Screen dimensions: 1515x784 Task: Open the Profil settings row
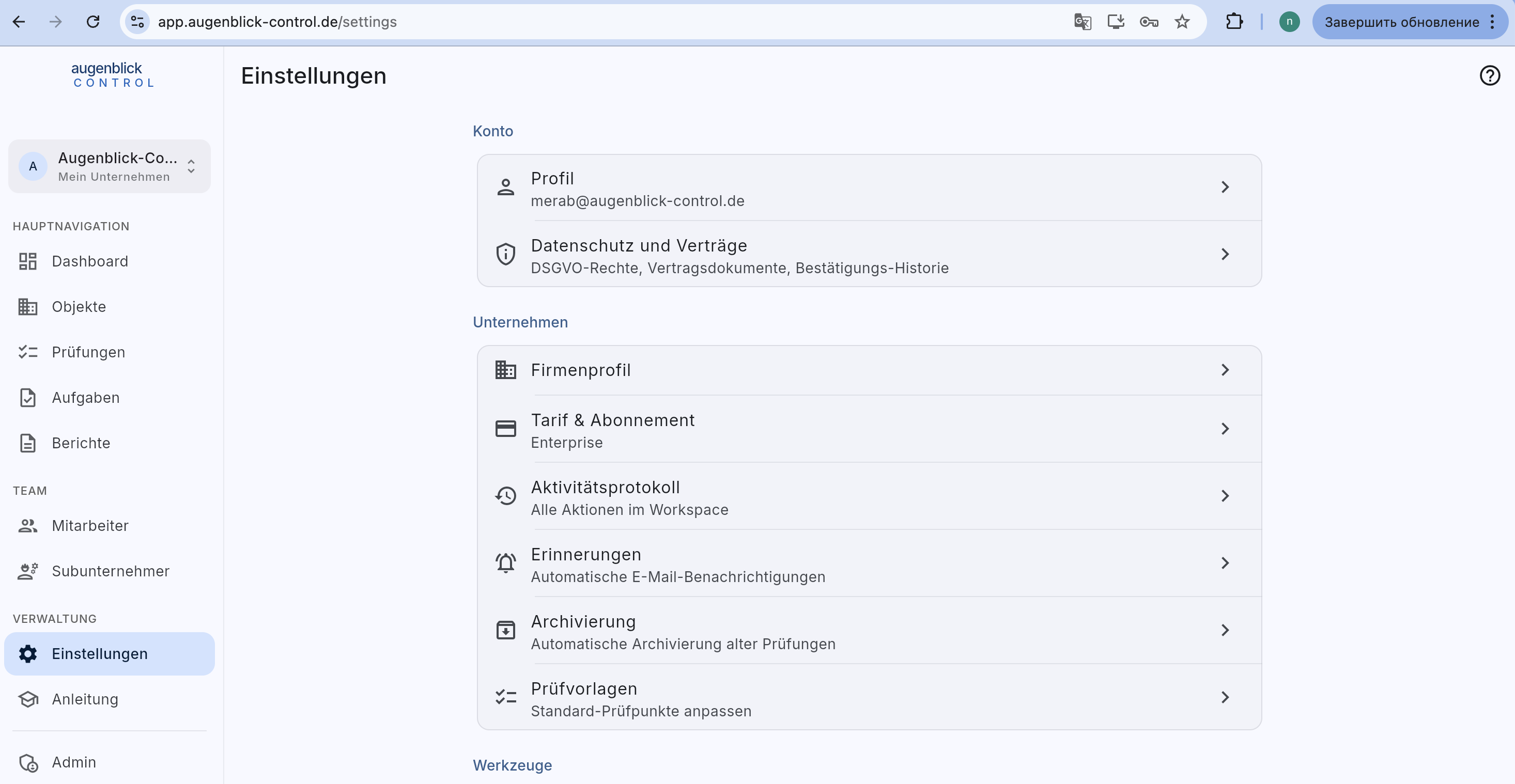tap(869, 187)
